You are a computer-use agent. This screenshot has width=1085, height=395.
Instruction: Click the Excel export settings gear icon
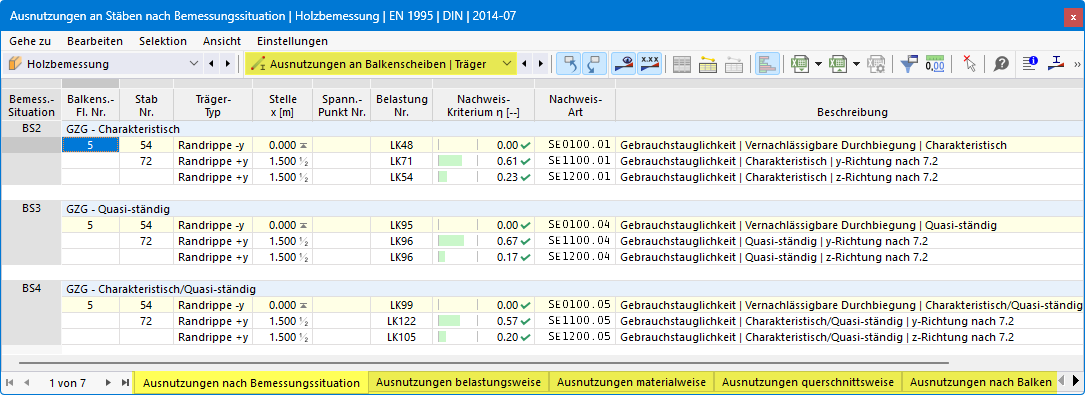tap(877, 64)
